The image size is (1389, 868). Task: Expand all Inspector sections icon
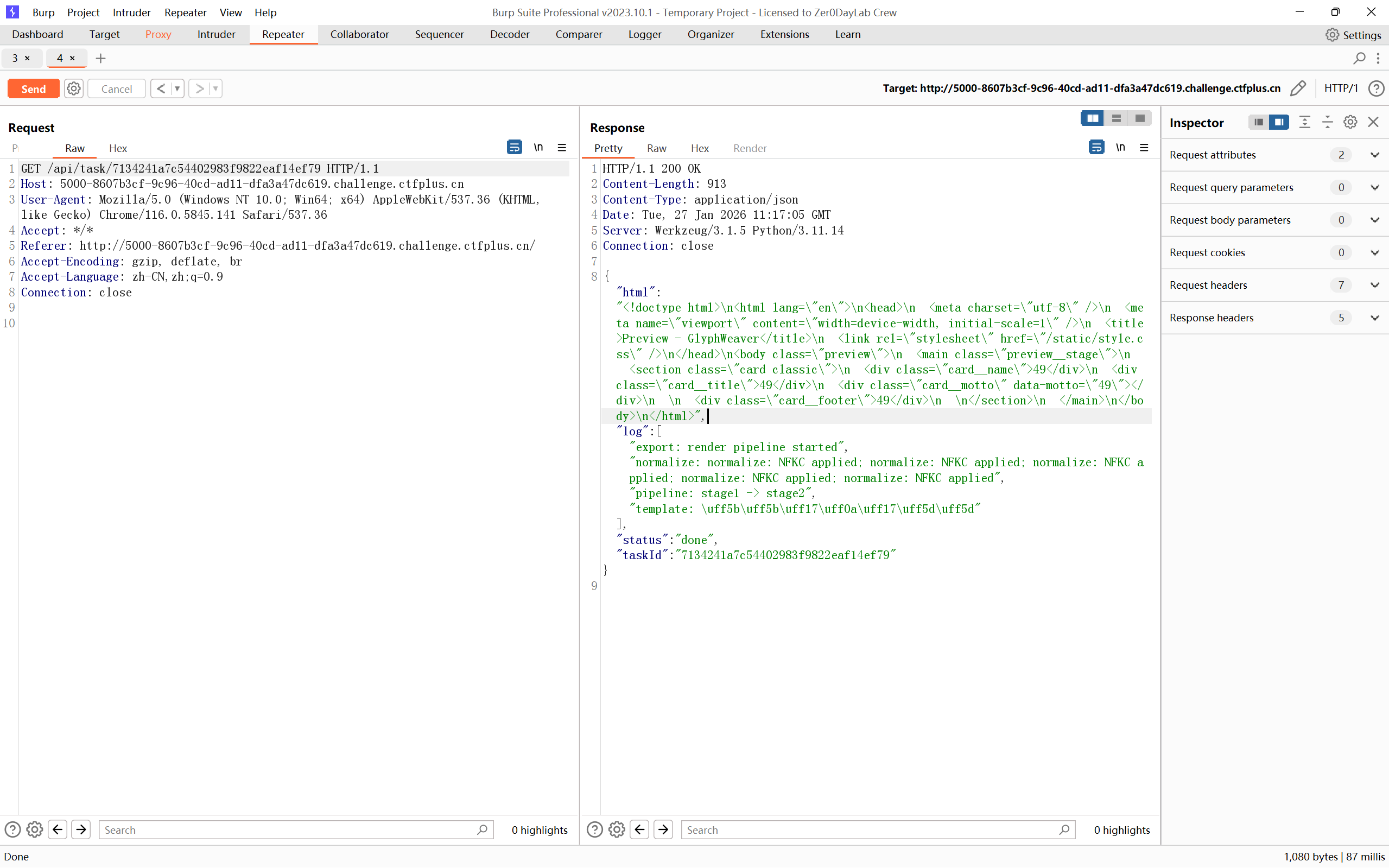(1305, 122)
